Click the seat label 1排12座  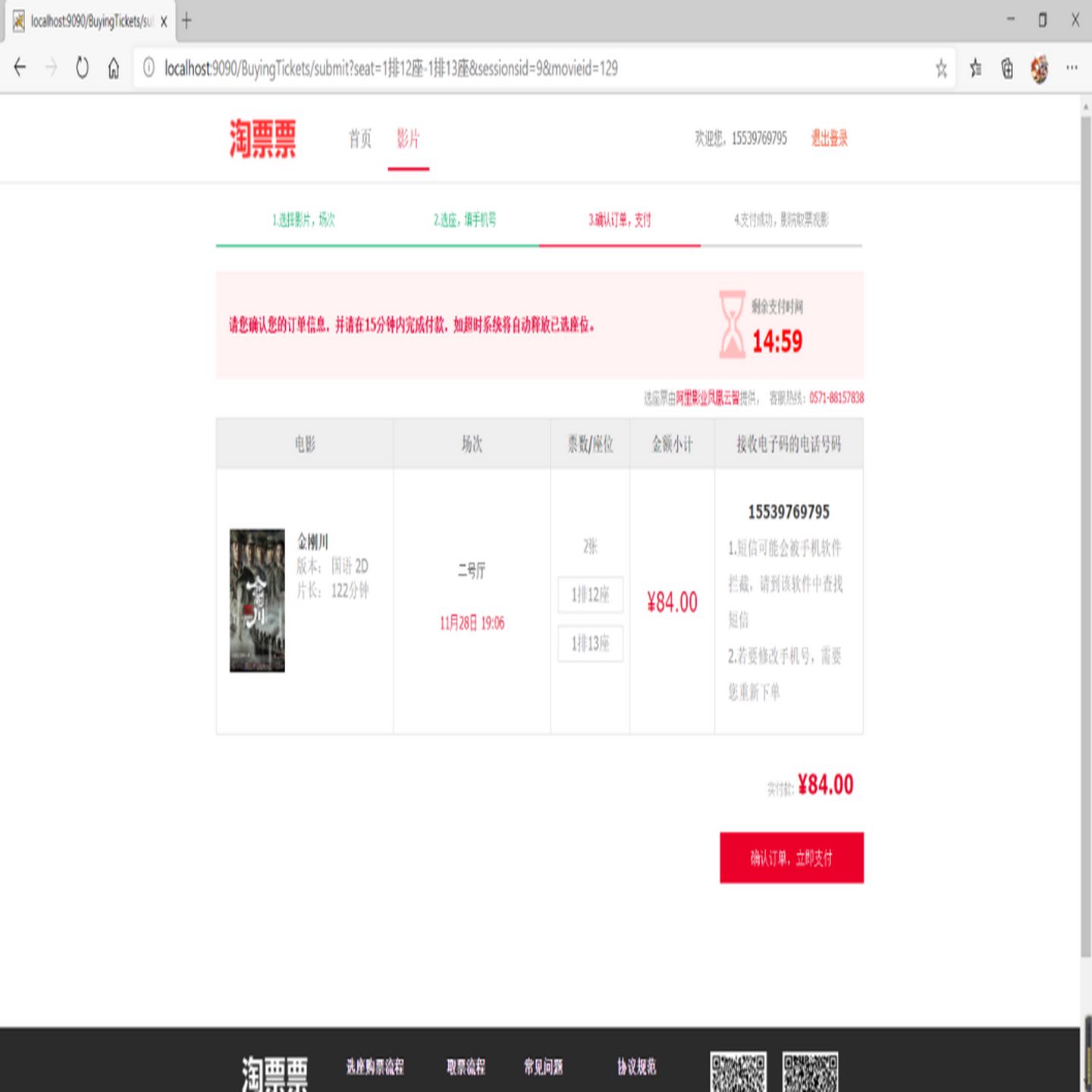[x=590, y=596]
